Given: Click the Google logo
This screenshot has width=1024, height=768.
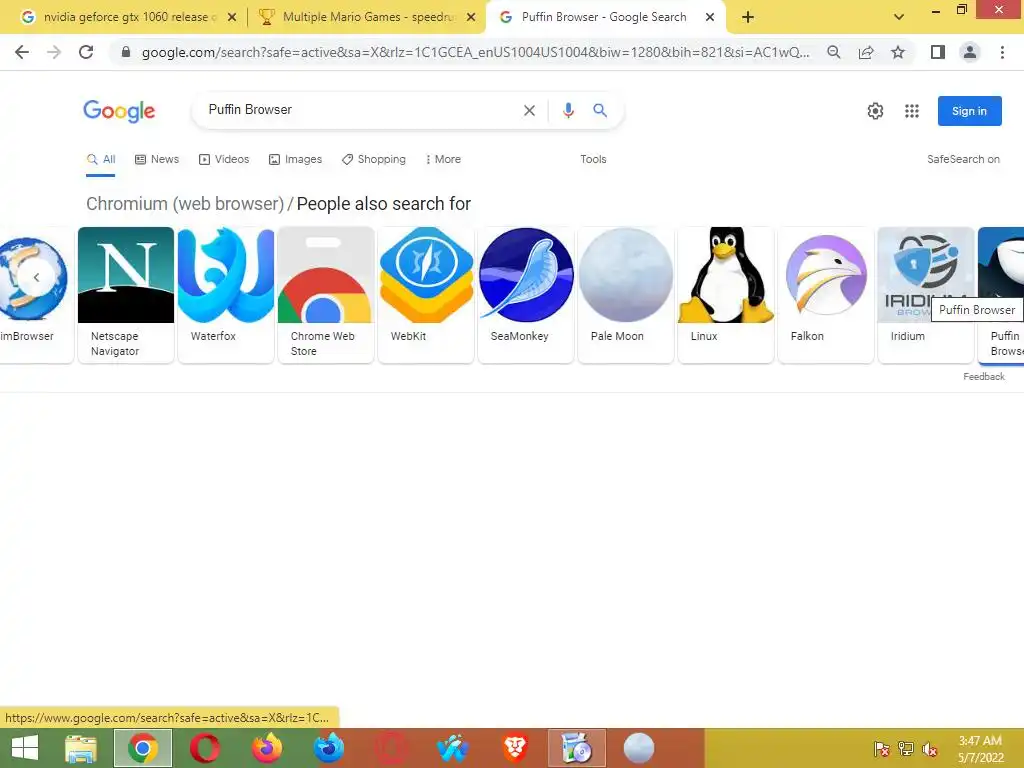Looking at the screenshot, I should pos(119,111).
